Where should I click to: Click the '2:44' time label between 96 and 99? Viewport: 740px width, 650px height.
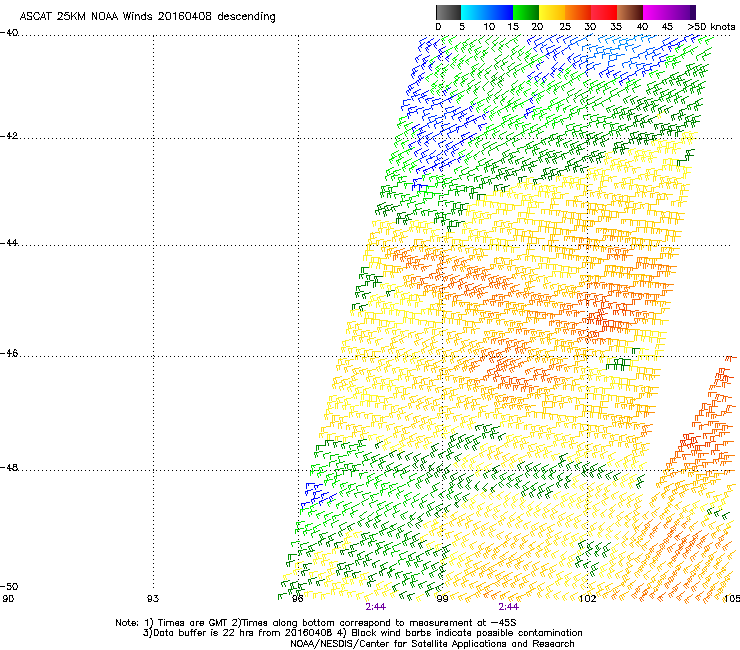coord(376,607)
